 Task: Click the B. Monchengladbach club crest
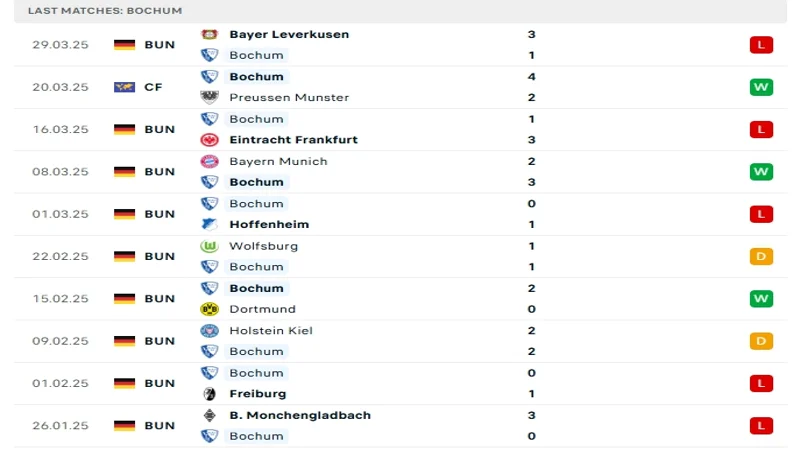209,415
